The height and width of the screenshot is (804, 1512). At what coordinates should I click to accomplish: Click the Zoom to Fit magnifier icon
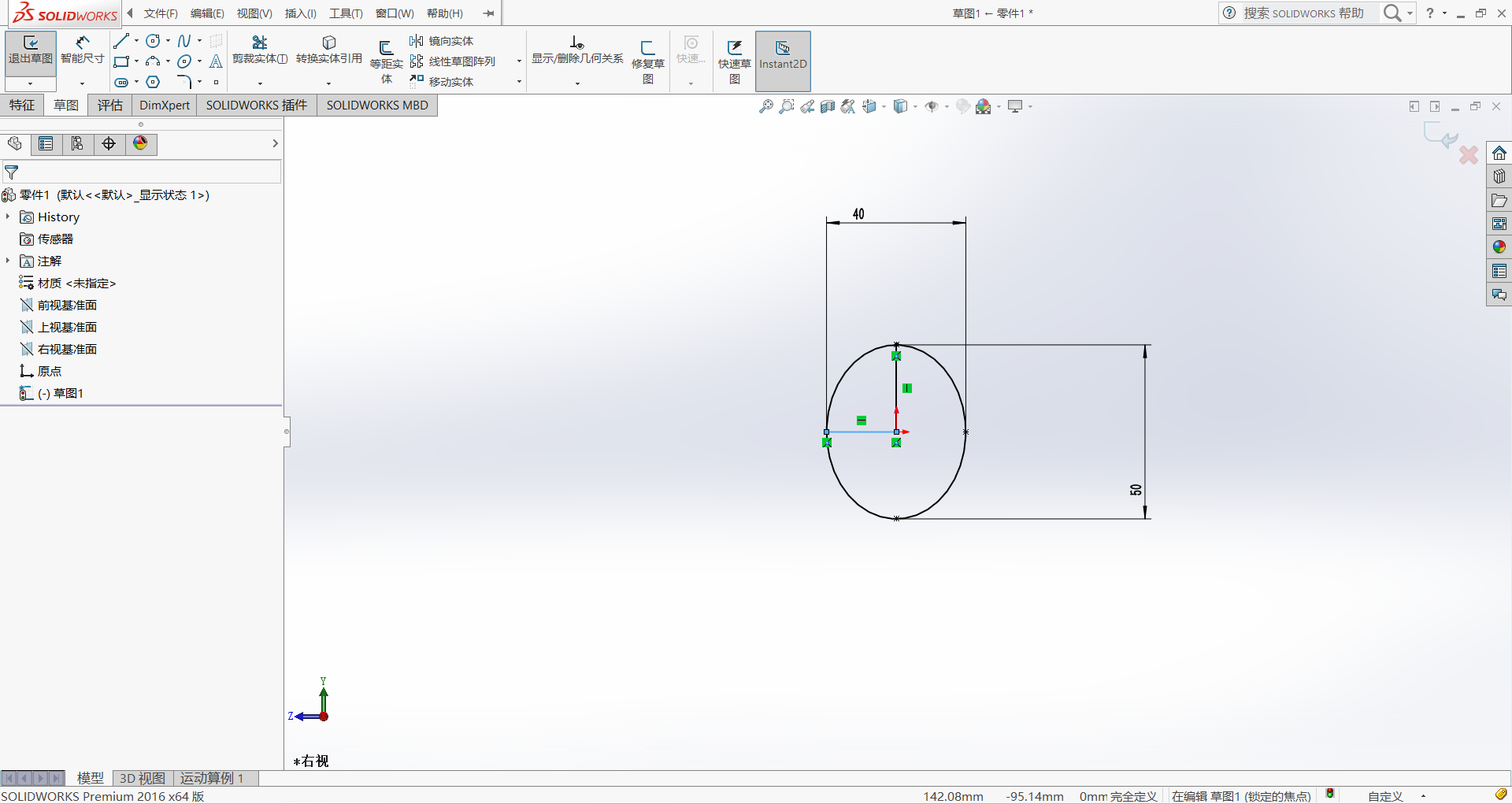tap(765, 106)
